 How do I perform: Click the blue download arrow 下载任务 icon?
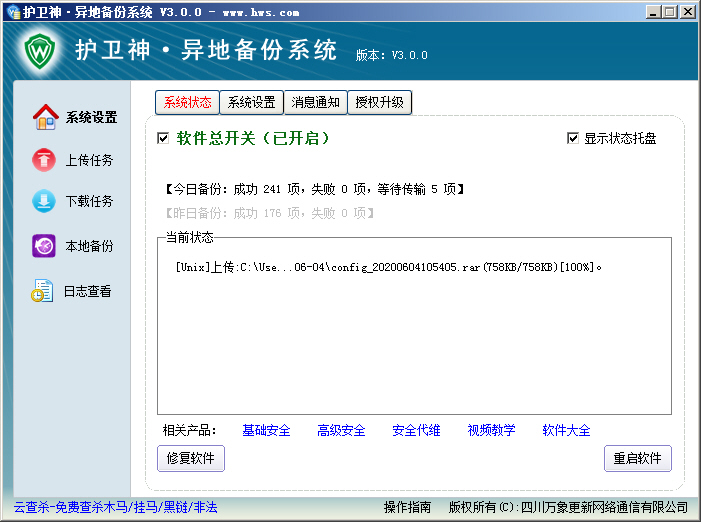coord(44,201)
